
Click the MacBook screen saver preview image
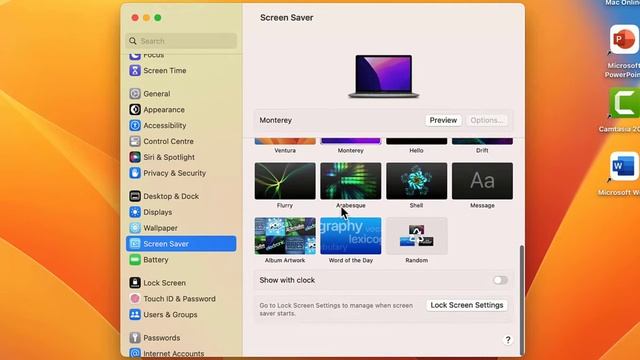[x=384, y=76]
